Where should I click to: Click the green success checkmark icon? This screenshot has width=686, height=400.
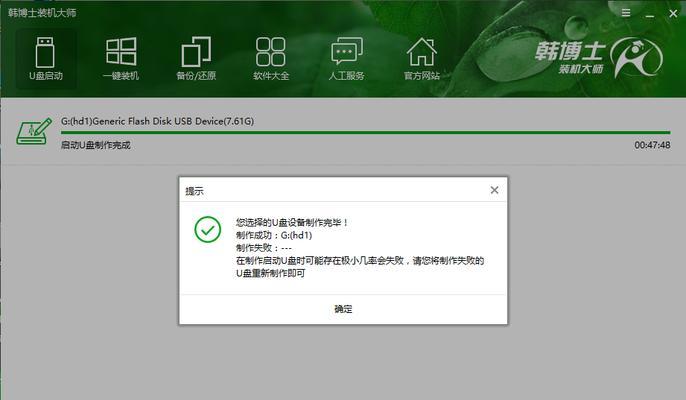point(208,229)
